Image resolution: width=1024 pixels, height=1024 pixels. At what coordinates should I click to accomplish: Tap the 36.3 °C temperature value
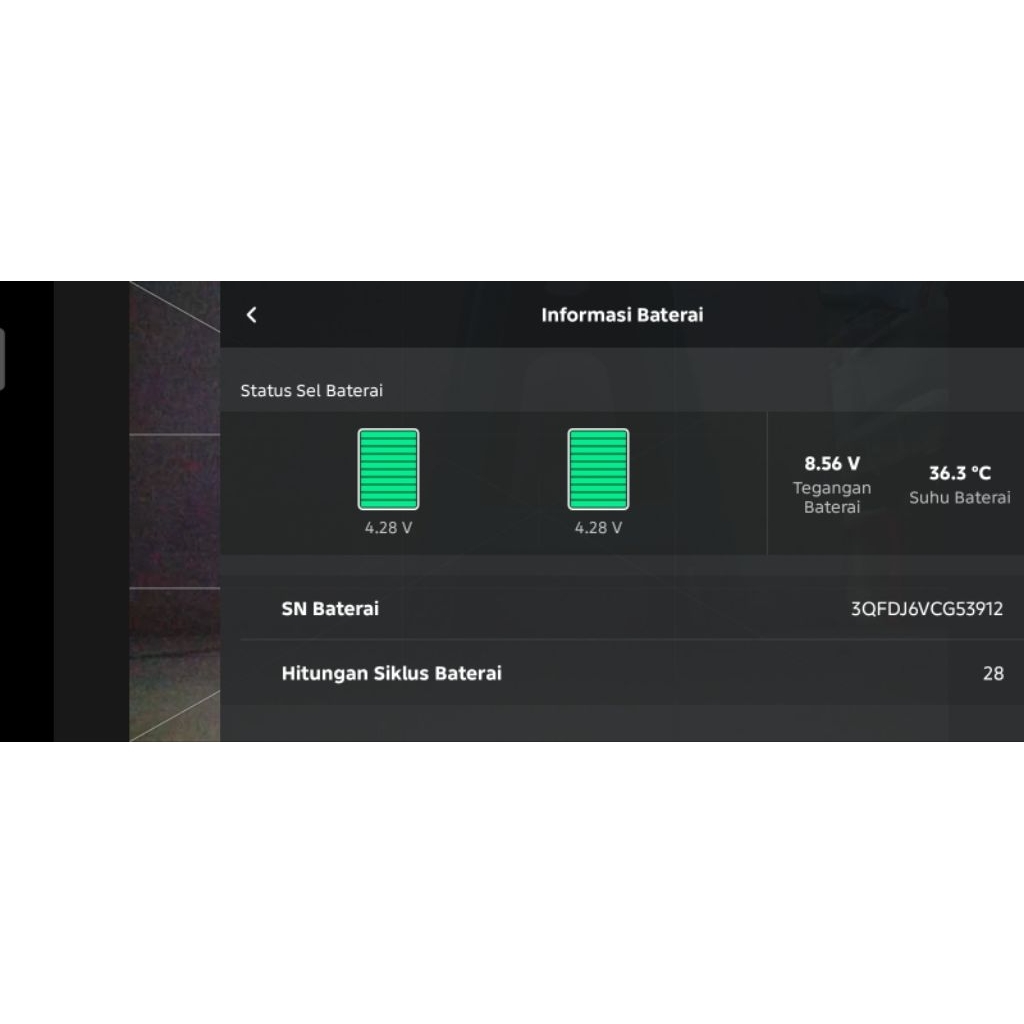960,473
